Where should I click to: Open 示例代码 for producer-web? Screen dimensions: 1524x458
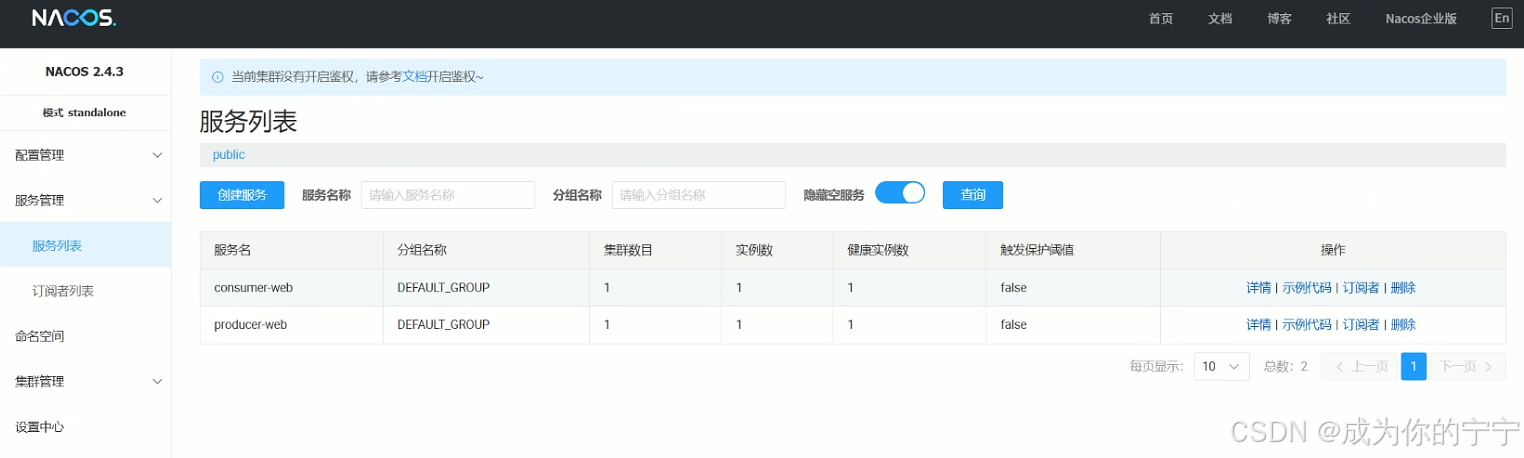pyautogui.click(x=1307, y=325)
